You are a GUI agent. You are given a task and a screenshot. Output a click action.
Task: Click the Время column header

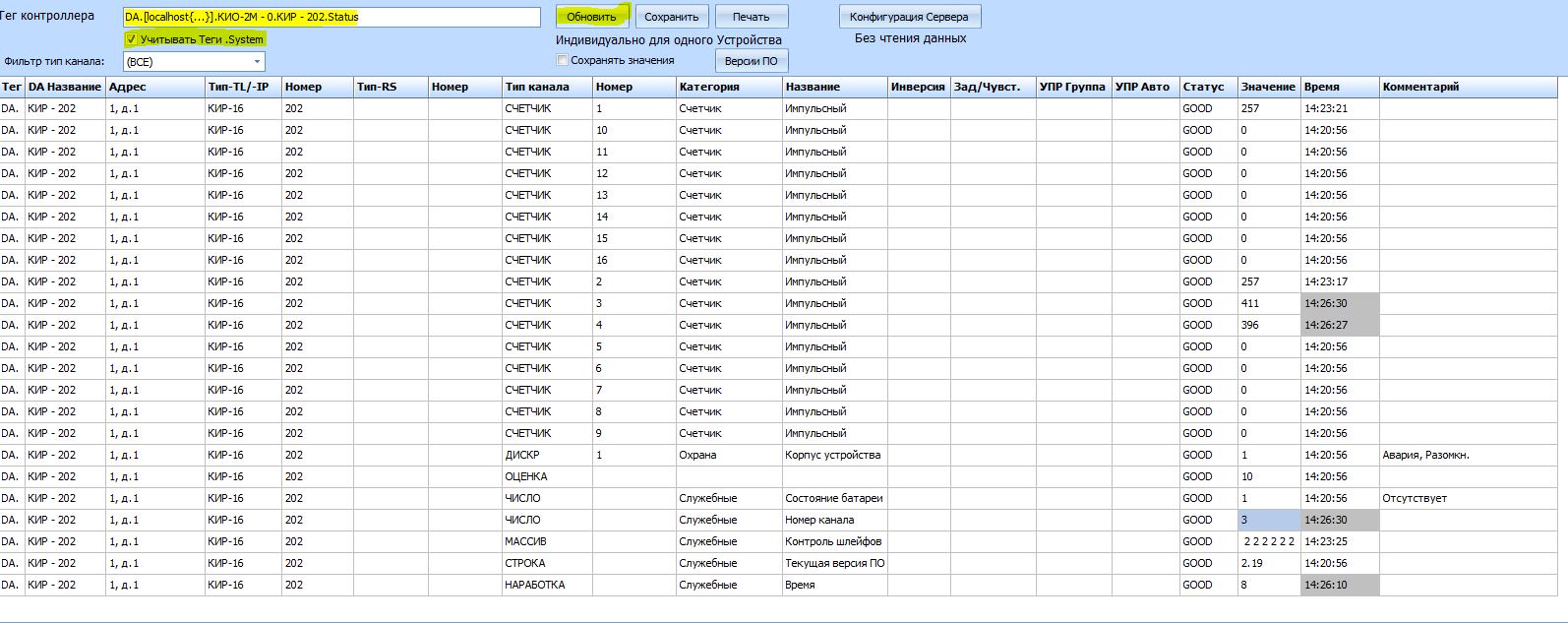pos(1321,87)
